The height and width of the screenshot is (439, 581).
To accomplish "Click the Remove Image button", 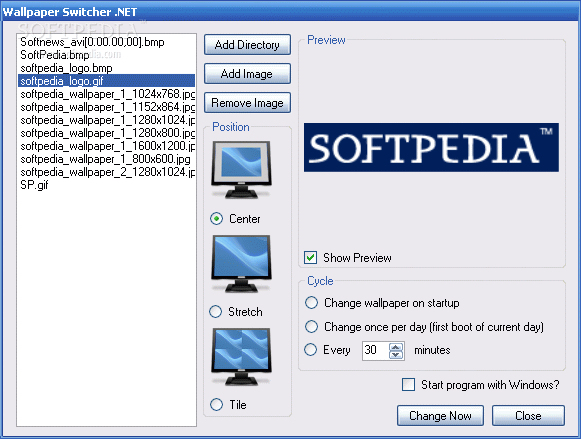I will 247,103.
